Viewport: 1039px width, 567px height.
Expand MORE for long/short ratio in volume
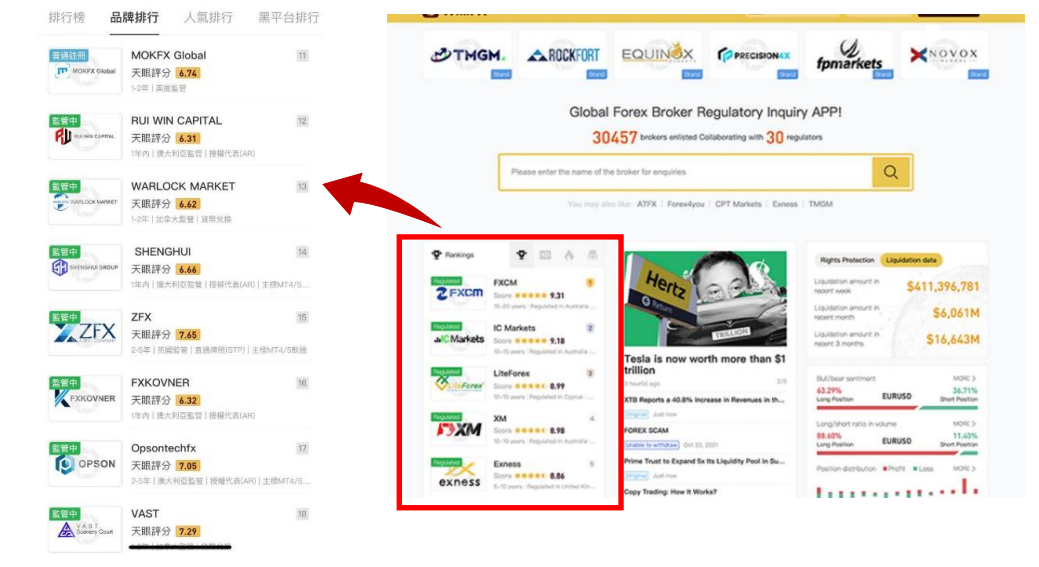point(963,424)
